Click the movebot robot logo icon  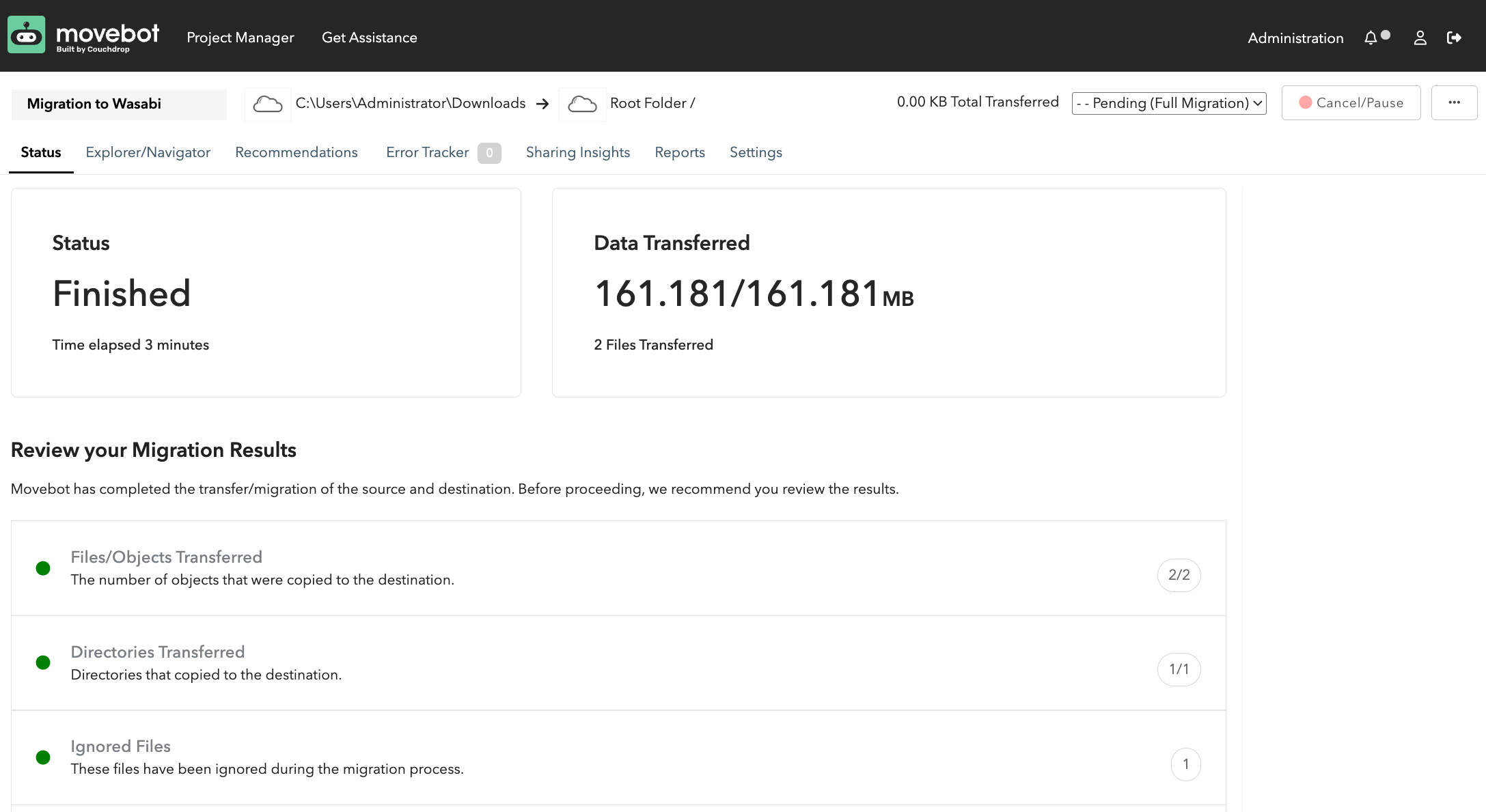pyautogui.click(x=27, y=35)
